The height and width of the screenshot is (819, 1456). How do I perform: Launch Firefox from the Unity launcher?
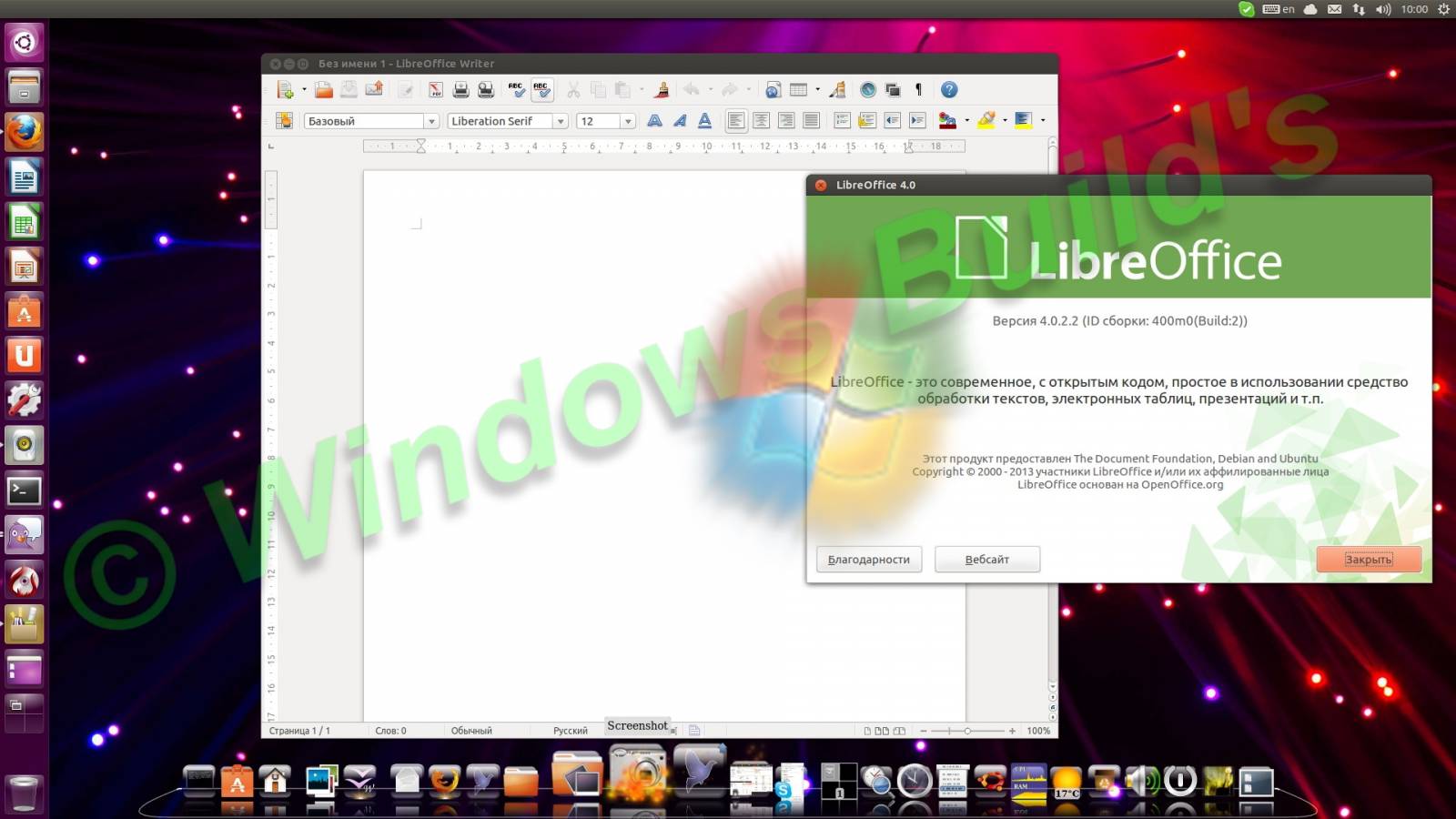[x=25, y=133]
